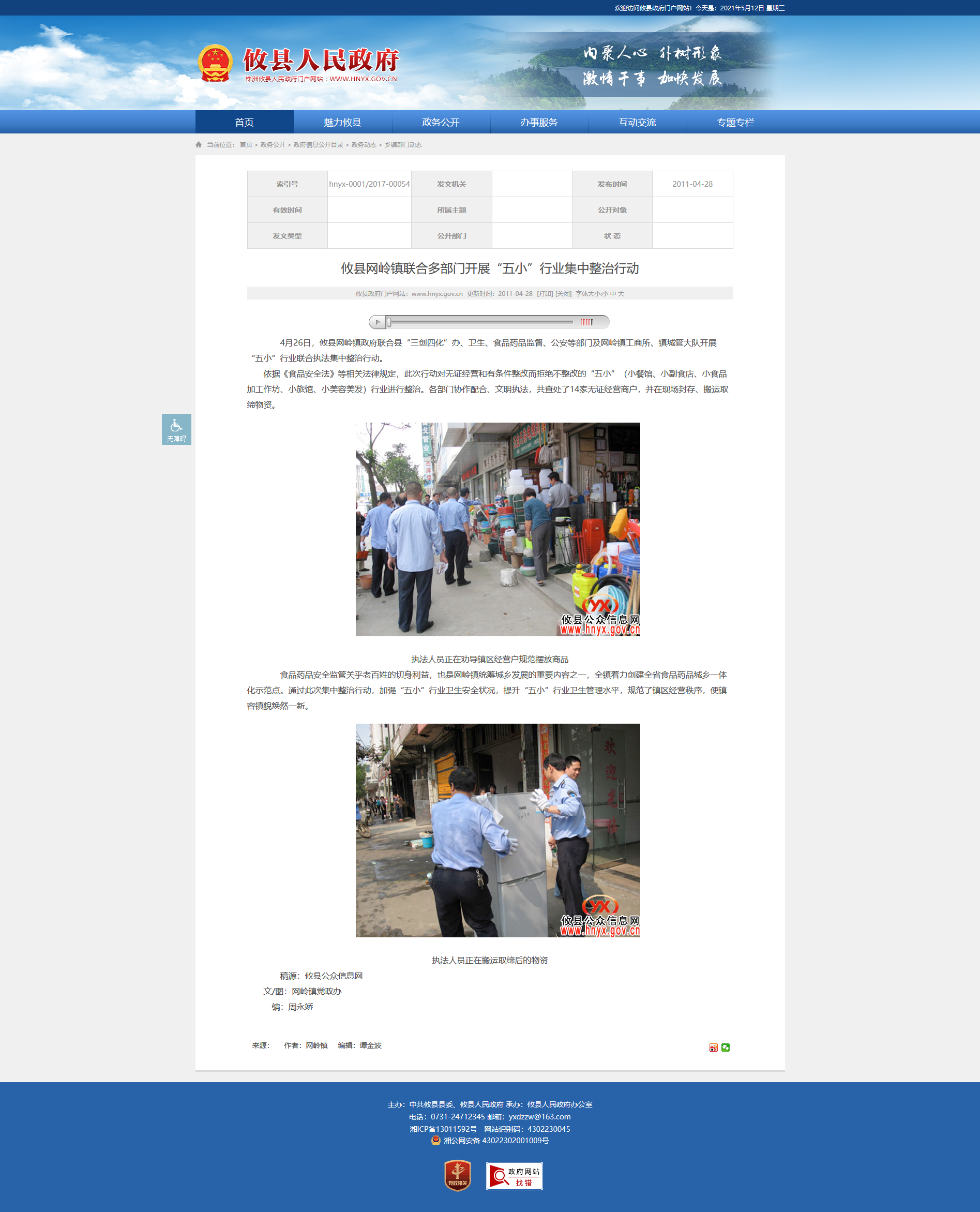Share article via WeChat icon

coord(726,1048)
